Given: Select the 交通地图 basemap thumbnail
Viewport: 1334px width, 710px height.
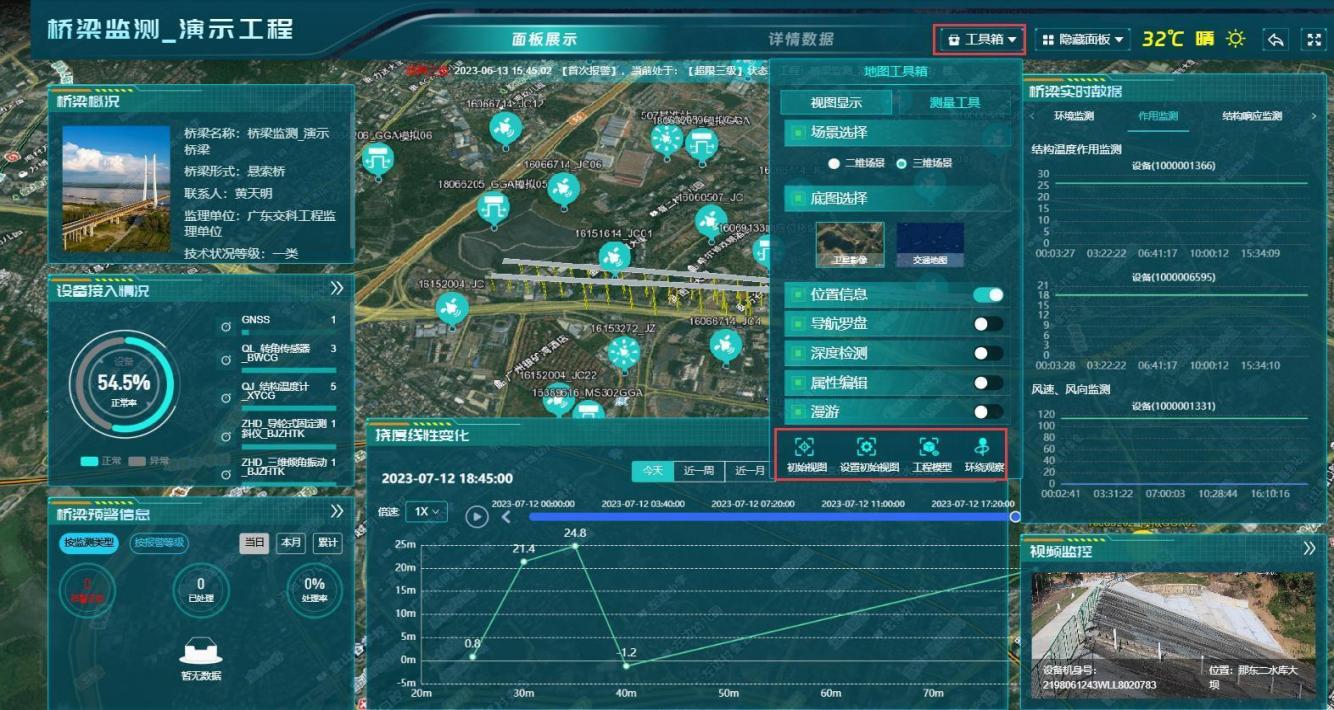Looking at the screenshot, I should (x=930, y=244).
